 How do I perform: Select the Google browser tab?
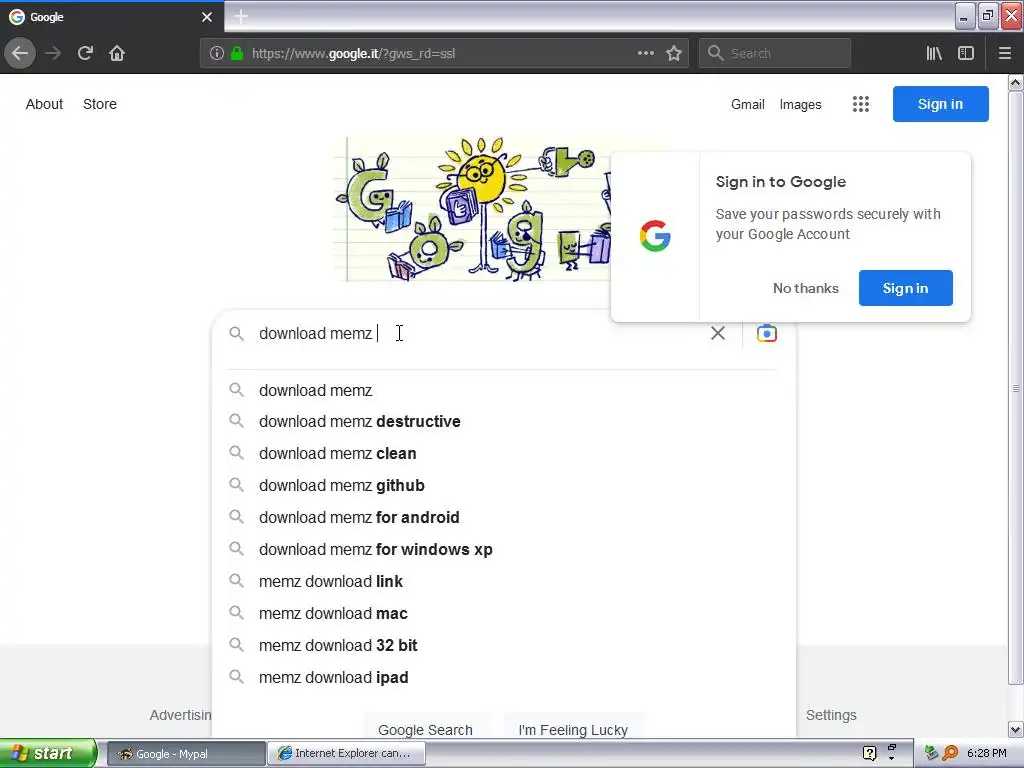pyautogui.click(x=112, y=17)
